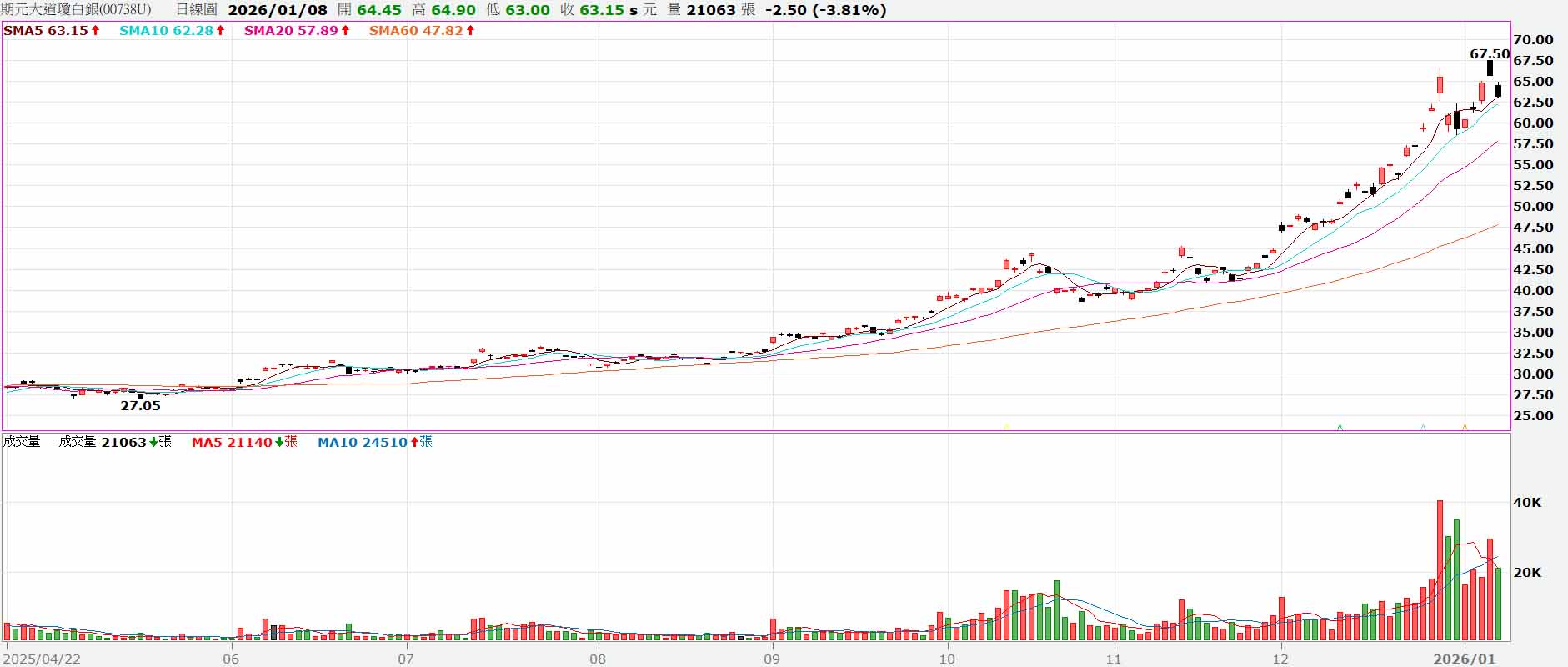This screenshot has width=1568, height=667.
Task: Click the date 2026/01/08 in the header
Action: coord(278,10)
